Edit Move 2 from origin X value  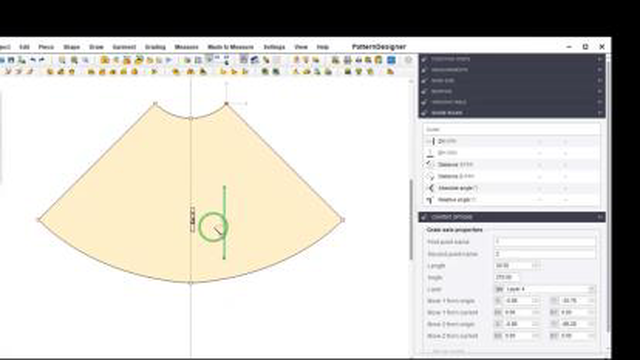click(518, 324)
